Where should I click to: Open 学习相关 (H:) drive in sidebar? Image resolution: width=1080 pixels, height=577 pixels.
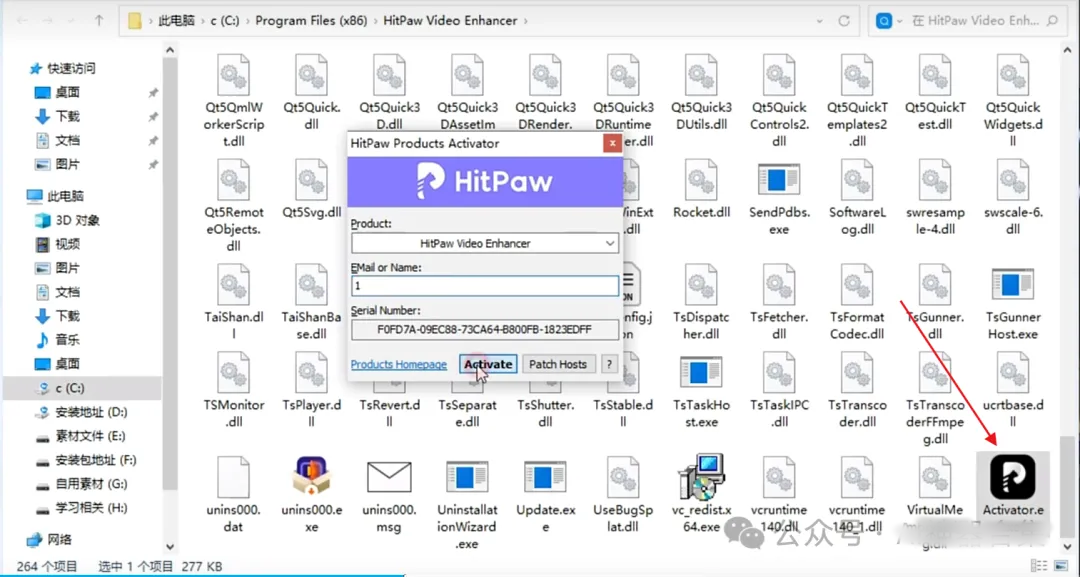[x=92, y=507]
